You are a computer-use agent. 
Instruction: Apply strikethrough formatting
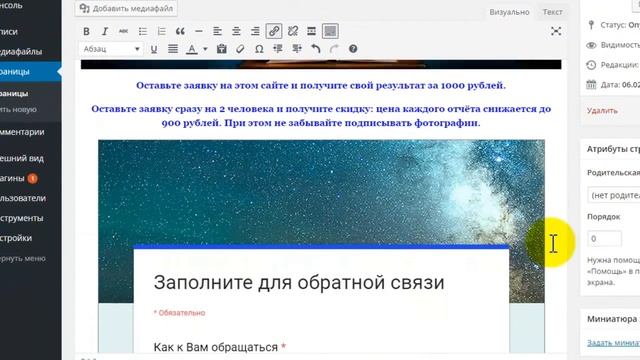click(x=123, y=31)
